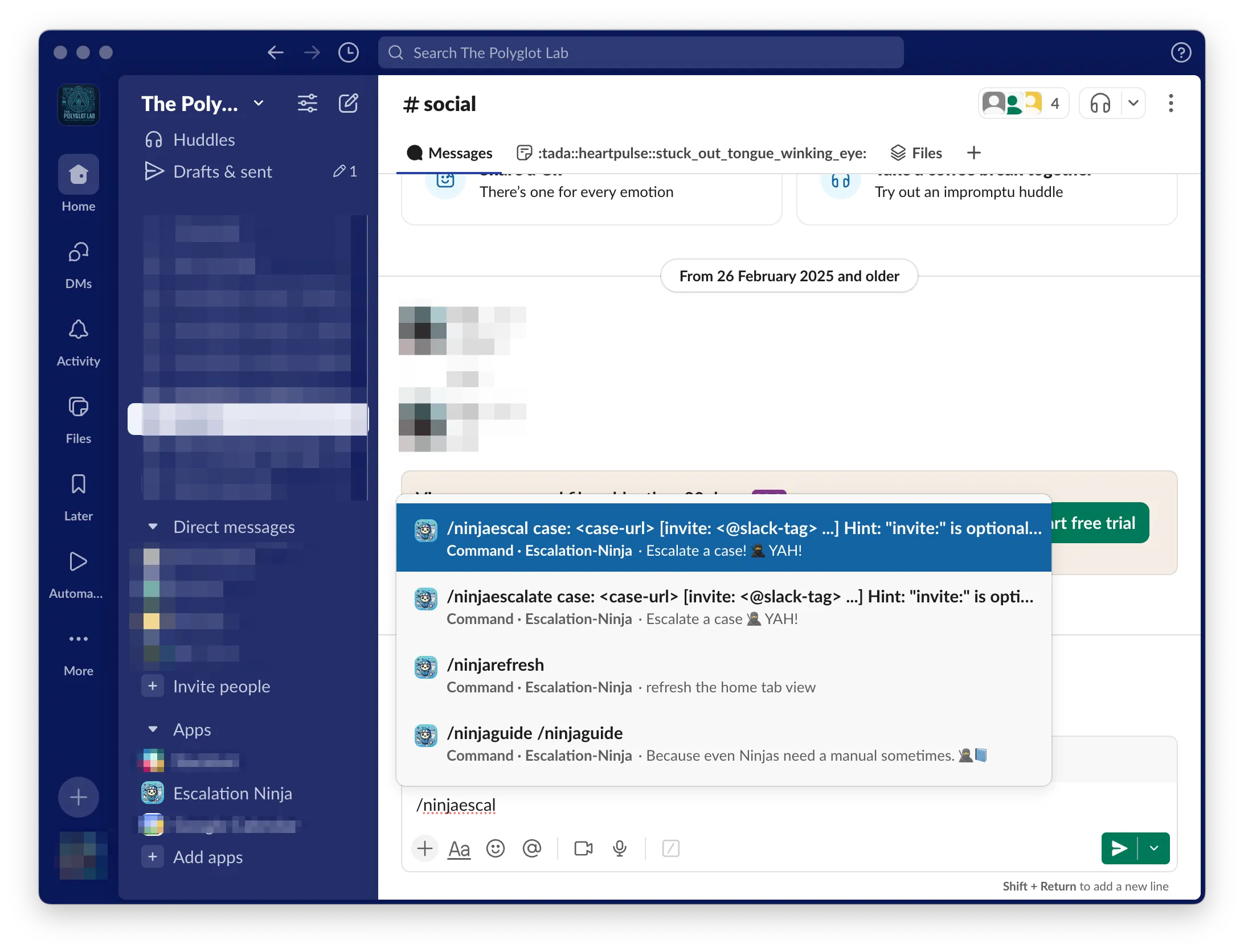Open send options dropdown arrow
1244x952 pixels.
click(x=1154, y=848)
